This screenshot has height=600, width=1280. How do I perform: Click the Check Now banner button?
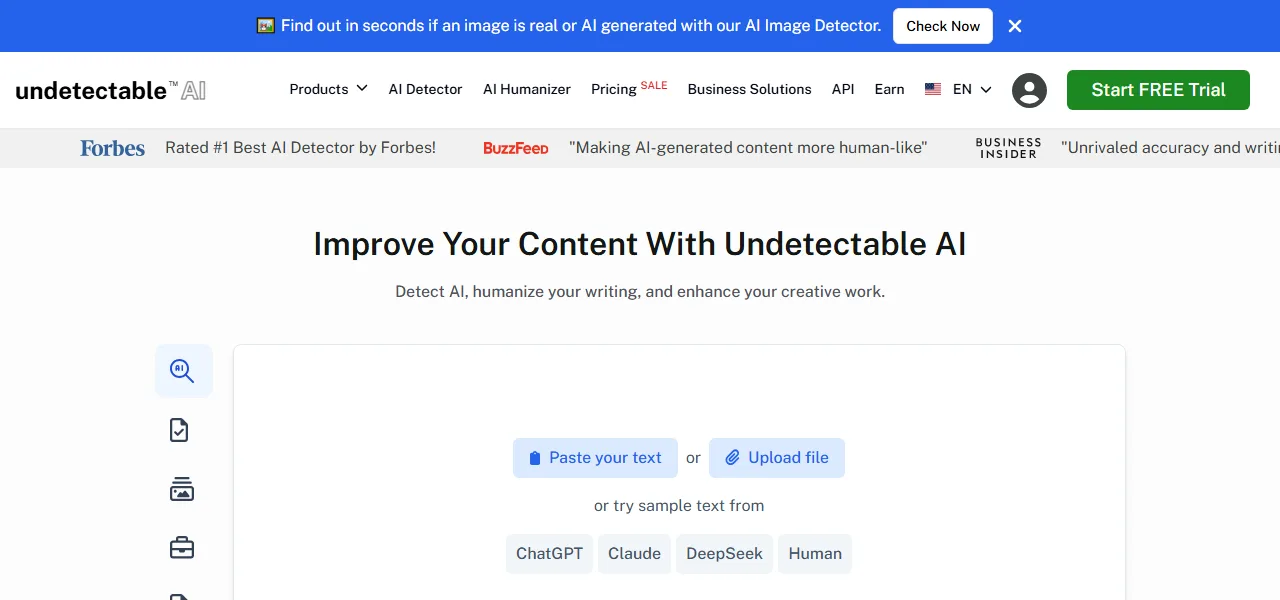tap(943, 26)
